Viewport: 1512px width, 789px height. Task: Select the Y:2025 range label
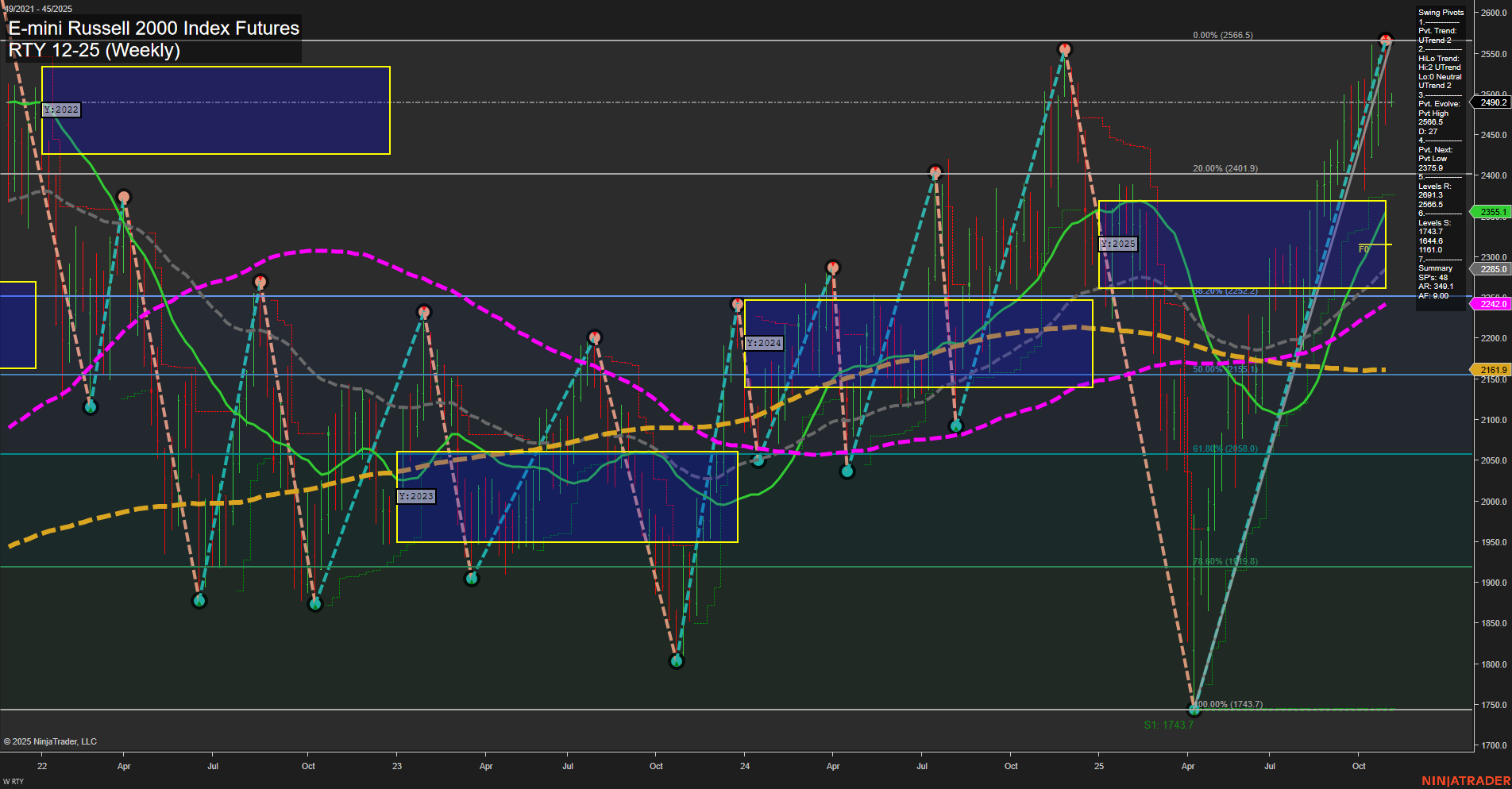1117,244
